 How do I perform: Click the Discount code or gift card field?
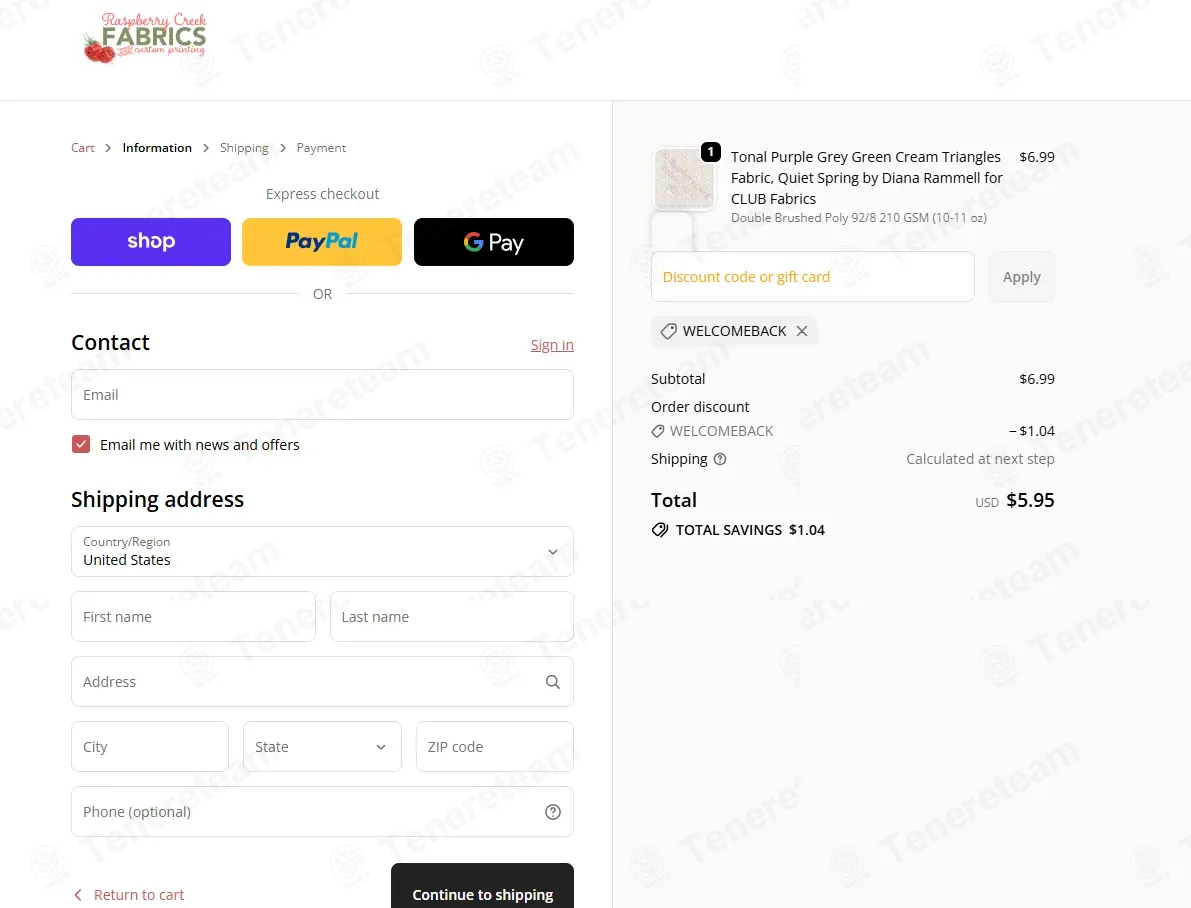pyautogui.click(x=813, y=277)
